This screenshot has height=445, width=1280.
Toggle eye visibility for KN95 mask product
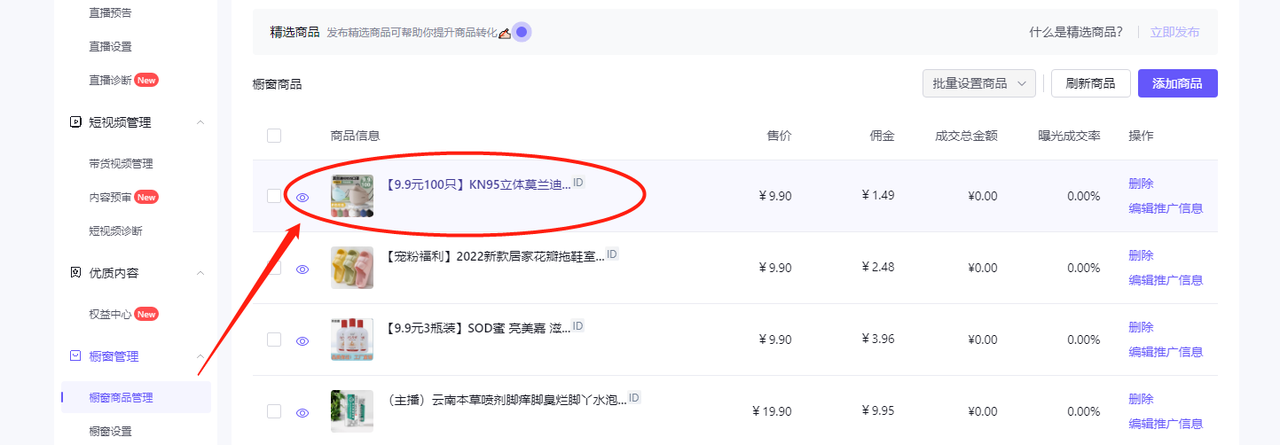coord(302,197)
